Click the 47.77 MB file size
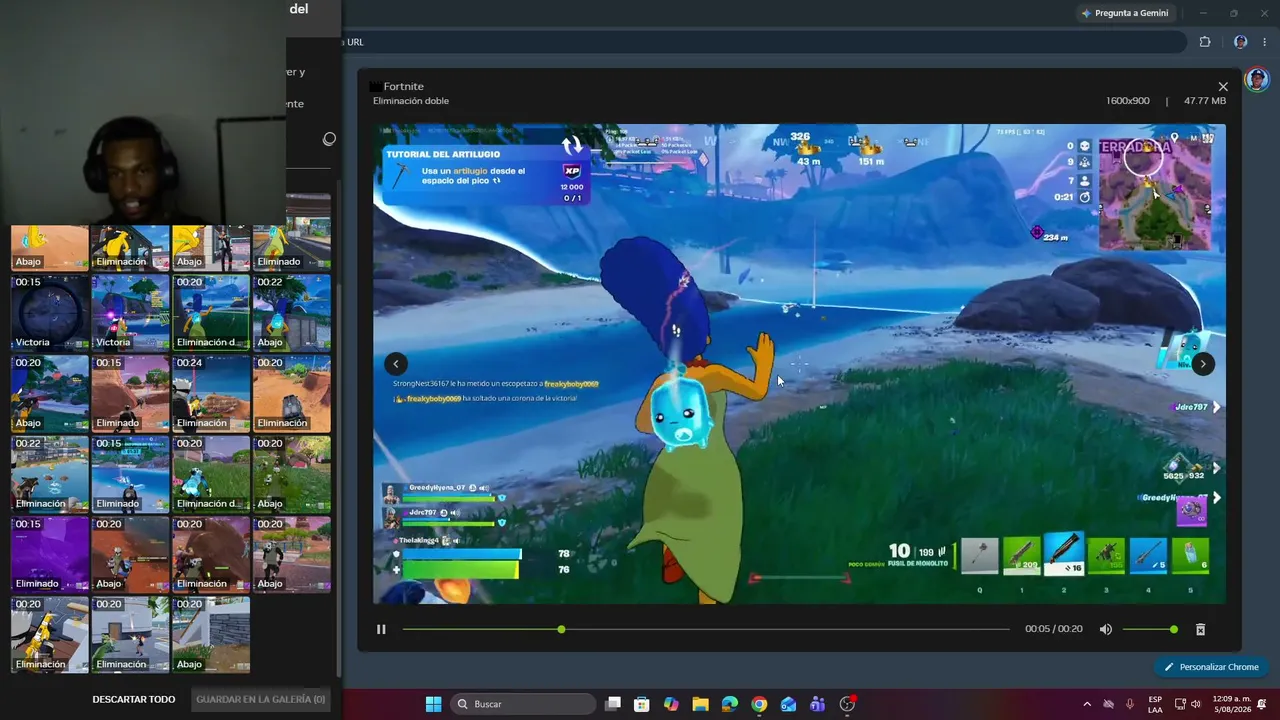 [x=1205, y=101]
